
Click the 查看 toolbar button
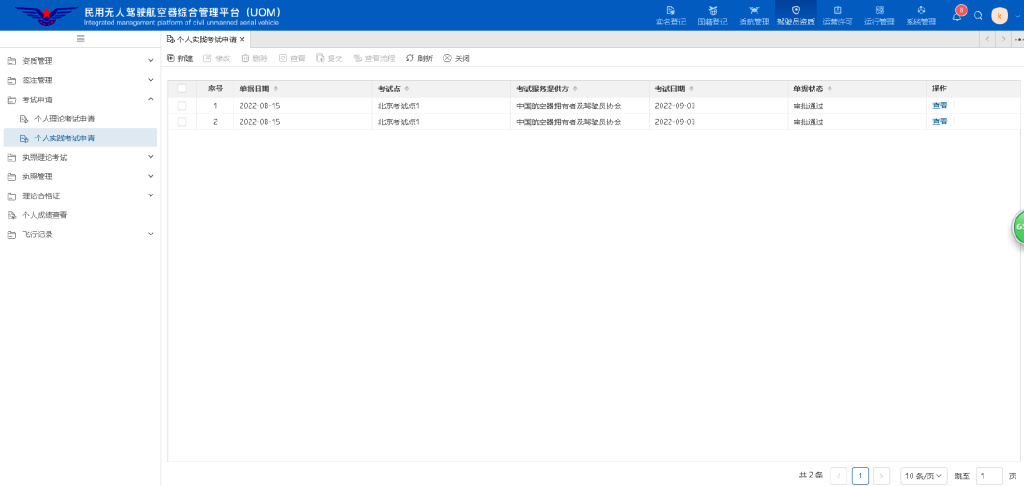click(292, 58)
